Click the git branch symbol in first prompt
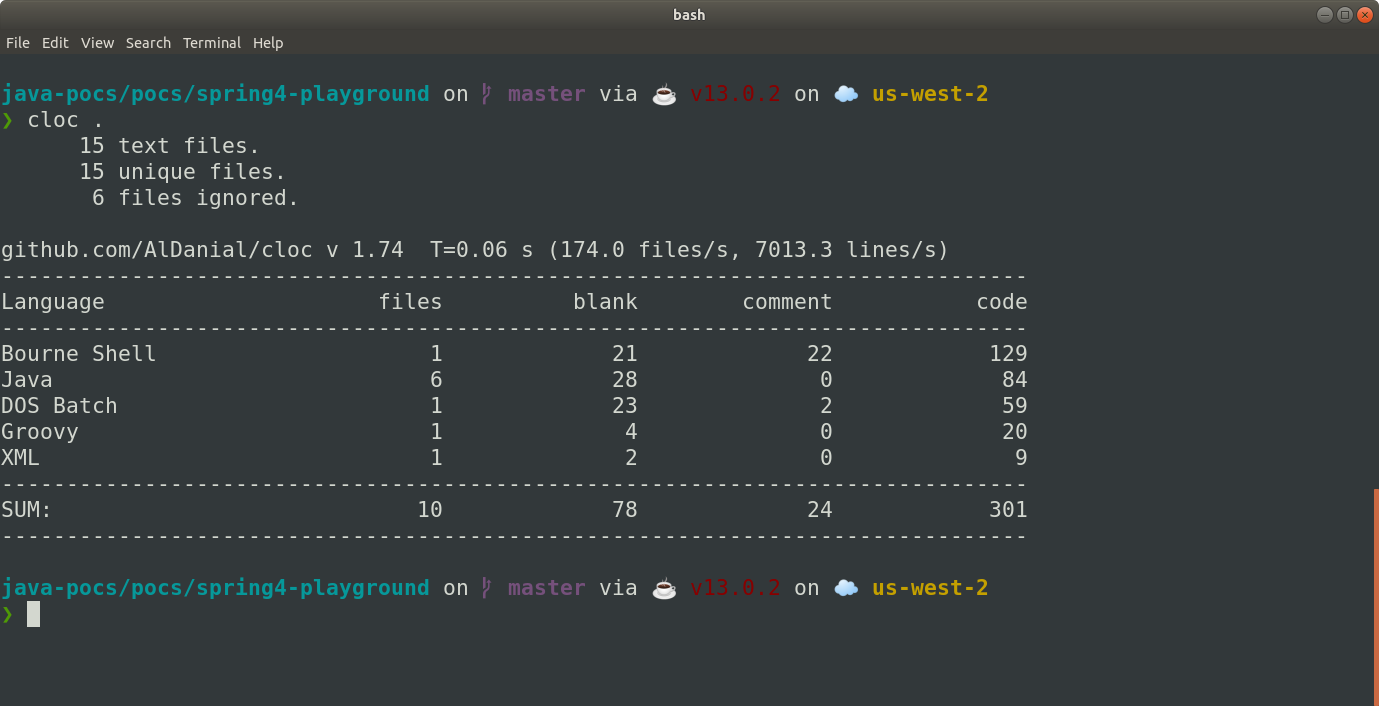1379x706 pixels. coord(487,94)
